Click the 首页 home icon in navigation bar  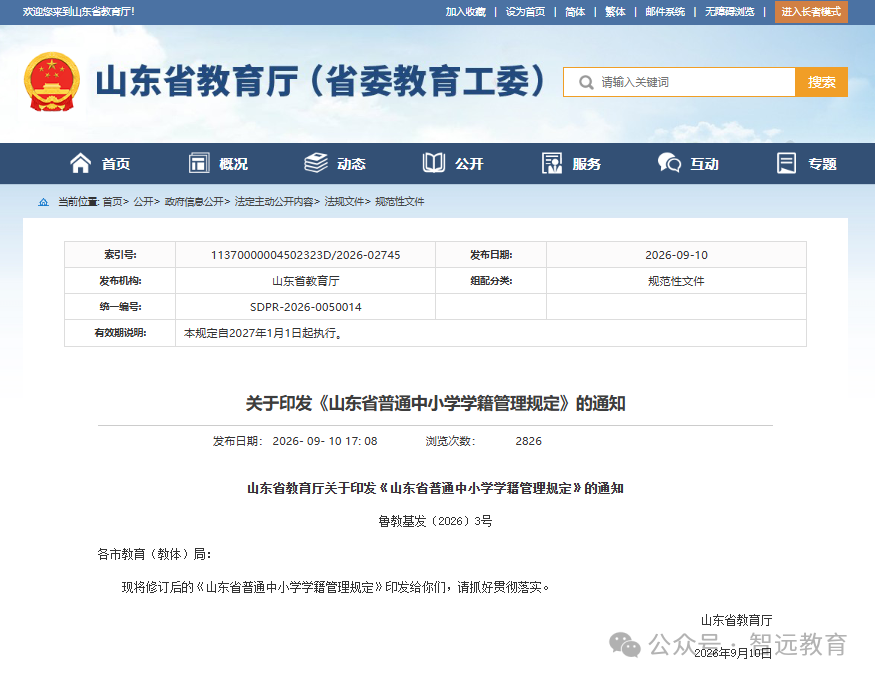(x=80, y=163)
